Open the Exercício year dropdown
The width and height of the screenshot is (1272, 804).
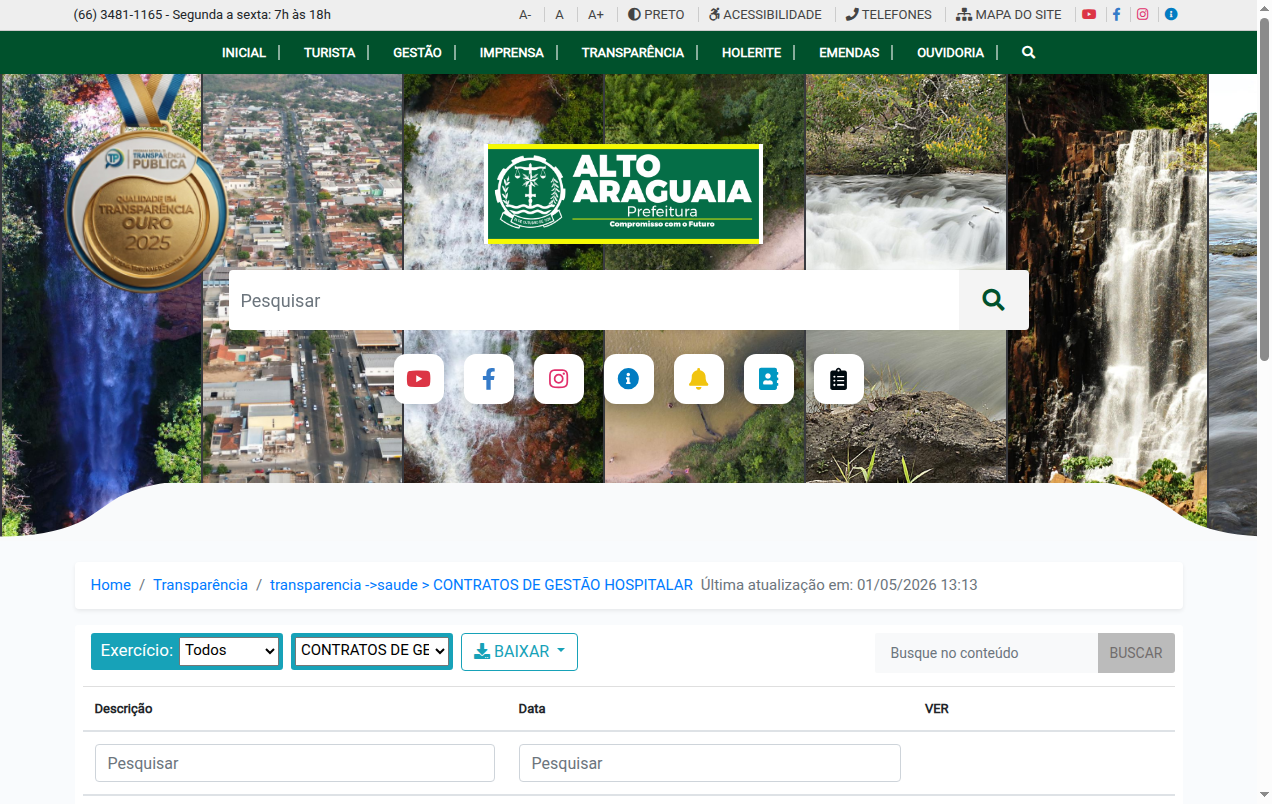click(229, 651)
